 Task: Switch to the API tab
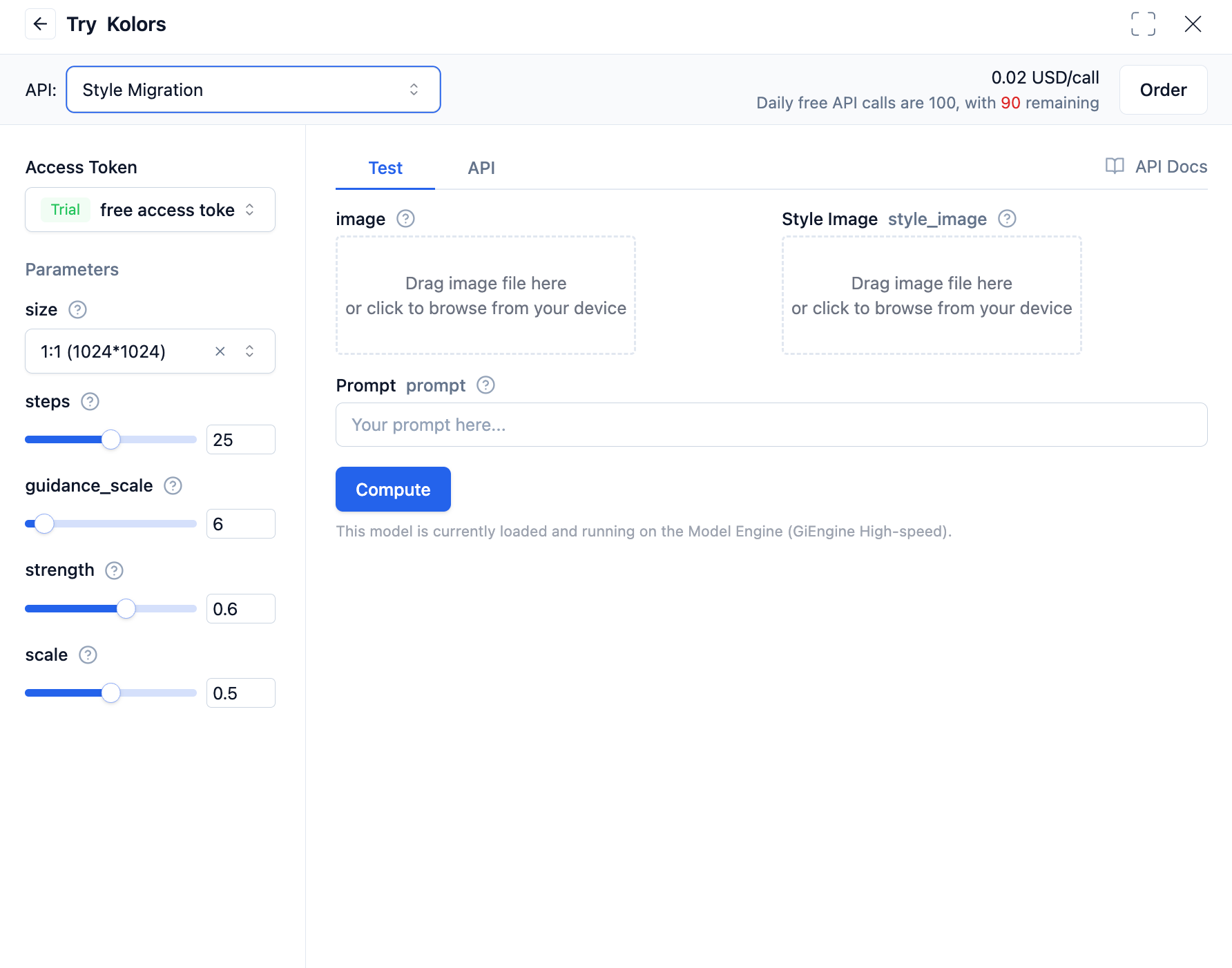[x=481, y=168]
